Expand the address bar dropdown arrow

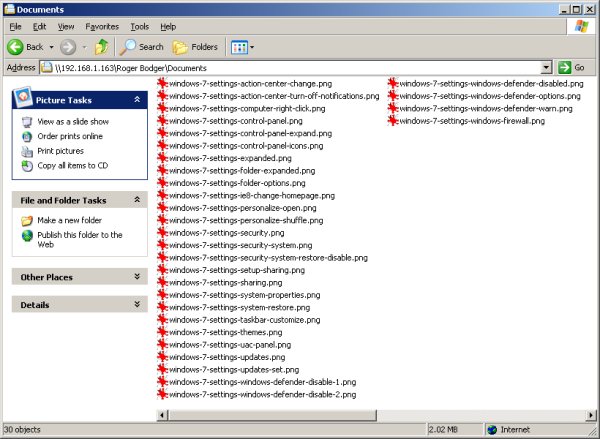tap(546, 67)
